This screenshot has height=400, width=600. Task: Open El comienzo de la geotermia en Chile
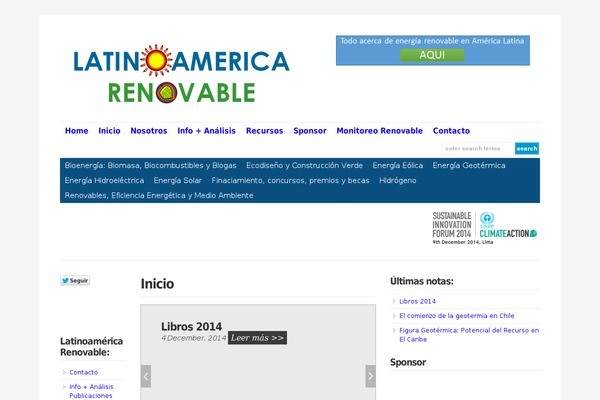click(x=457, y=316)
